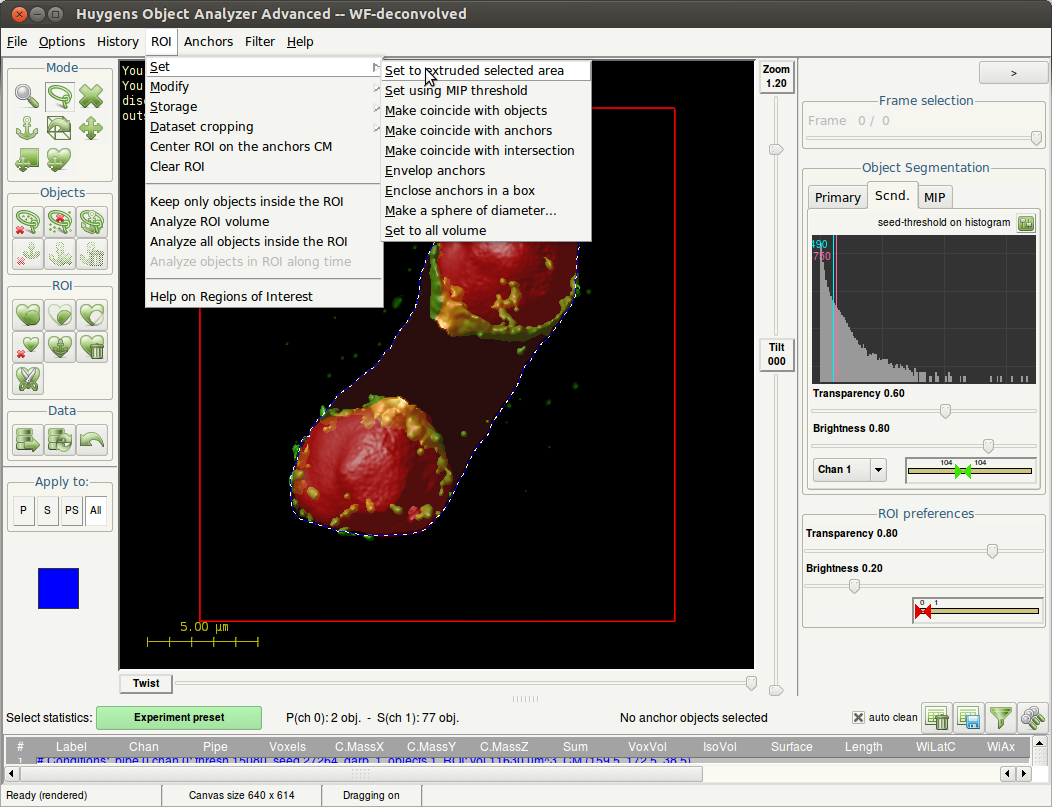
Task: Activate the anchor mode tool
Action: point(28,128)
